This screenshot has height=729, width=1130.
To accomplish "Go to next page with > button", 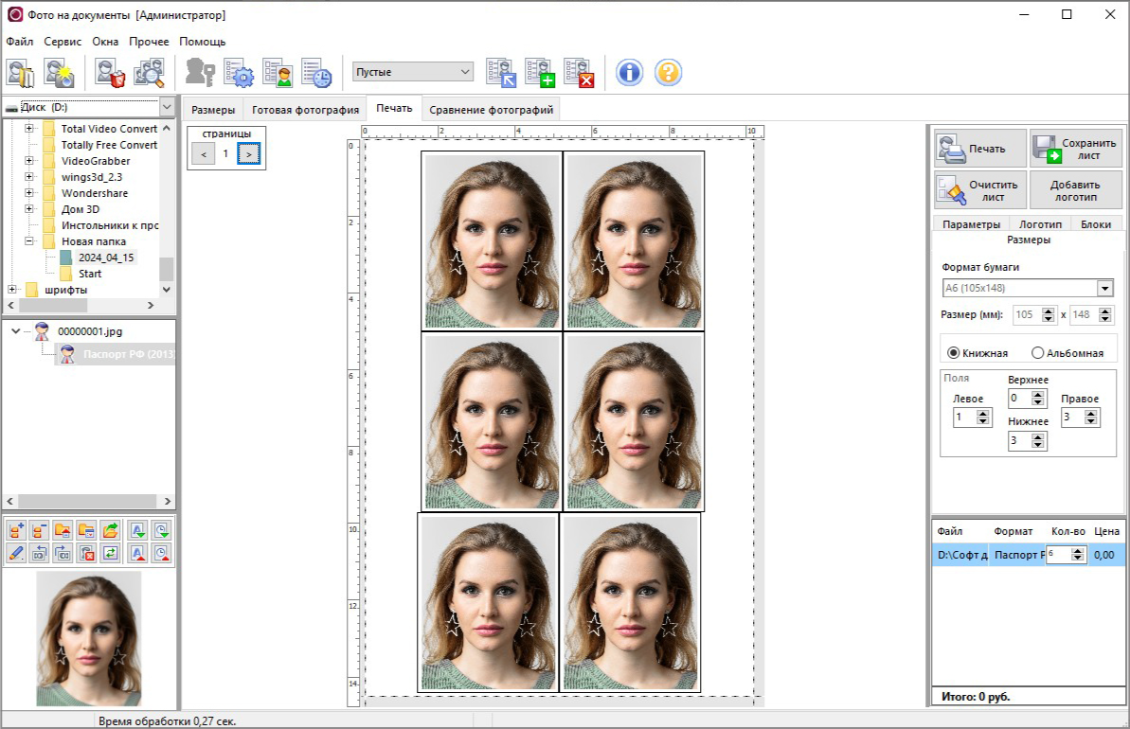I will click(249, 154).
